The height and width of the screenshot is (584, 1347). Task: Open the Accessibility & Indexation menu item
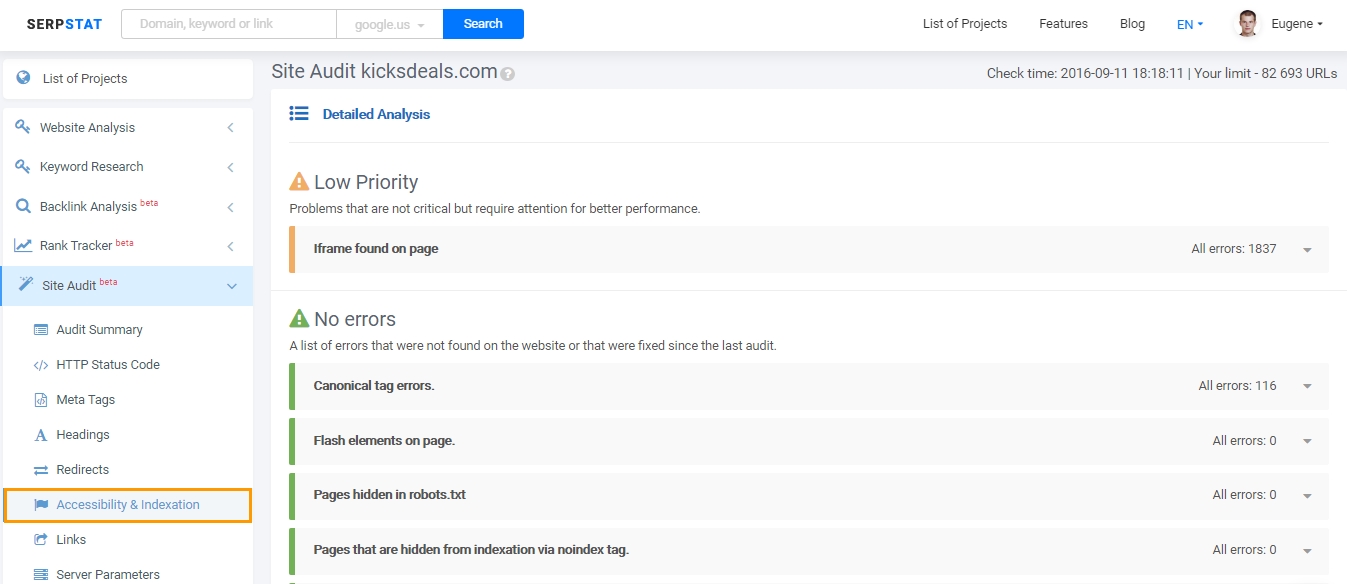[x=128, y=505]
